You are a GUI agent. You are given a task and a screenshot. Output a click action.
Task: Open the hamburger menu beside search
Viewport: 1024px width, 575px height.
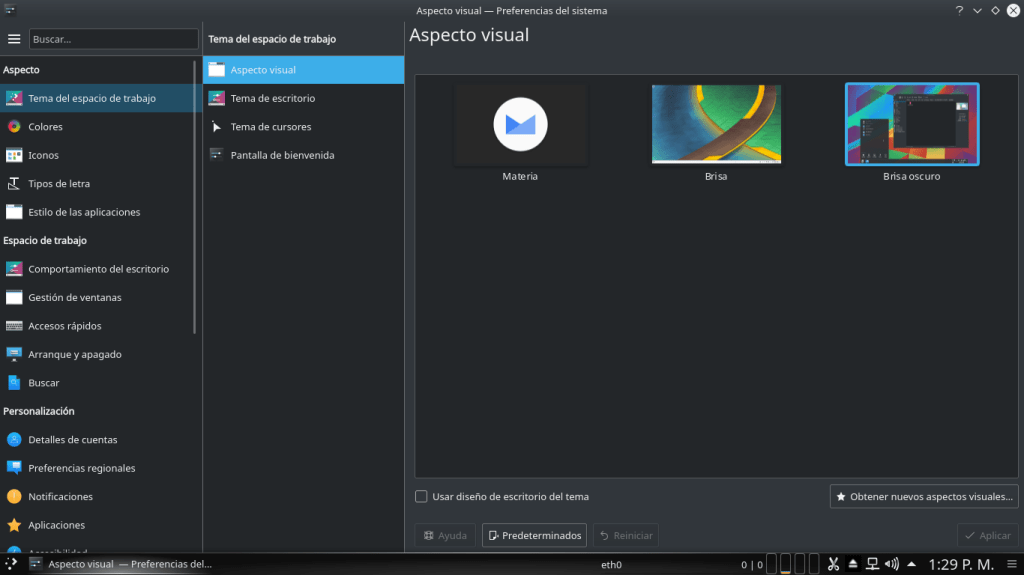[x=14, y=39]
